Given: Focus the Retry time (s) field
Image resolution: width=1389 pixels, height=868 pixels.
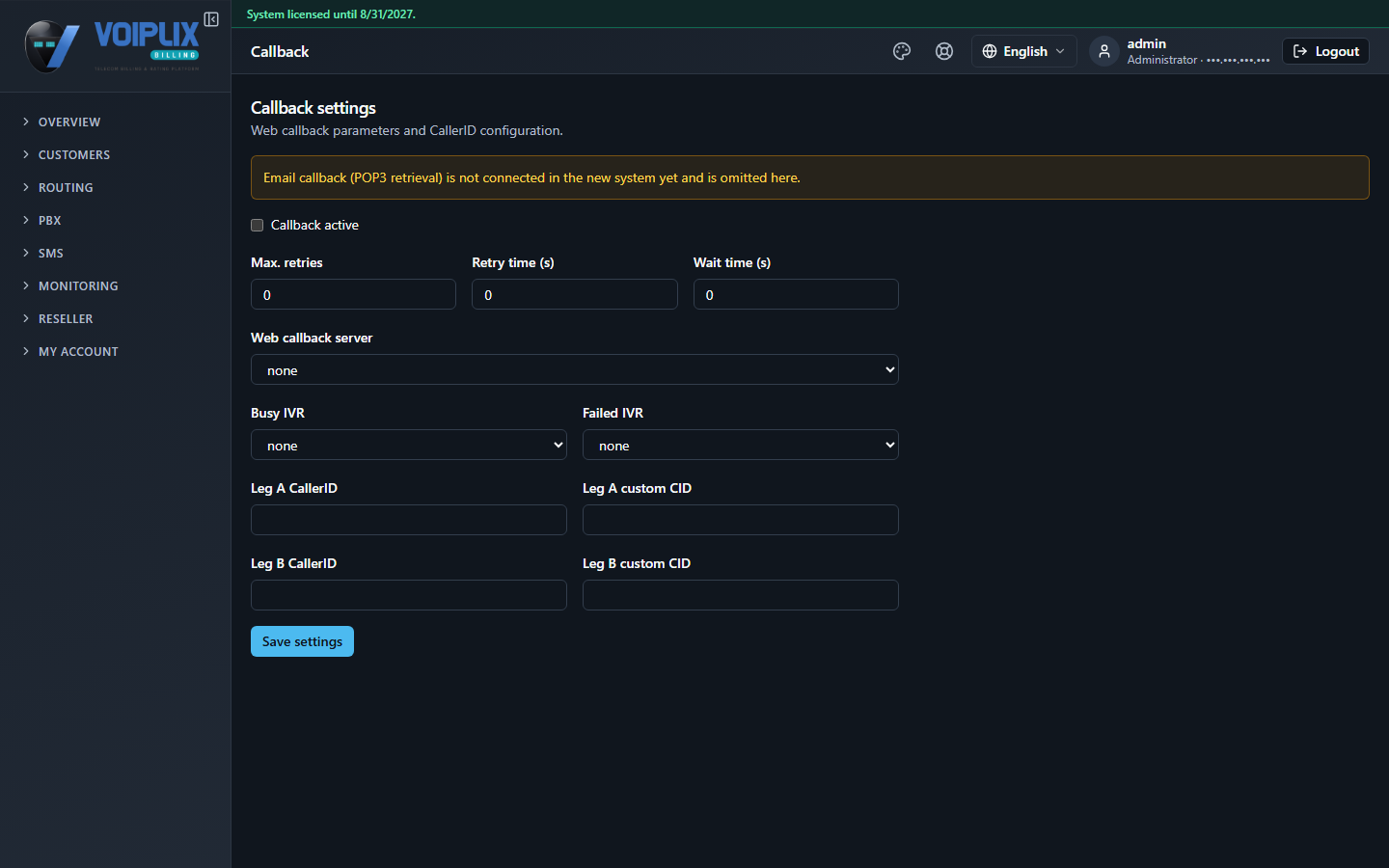Looking at the screenshot, I should pos(575,294).
